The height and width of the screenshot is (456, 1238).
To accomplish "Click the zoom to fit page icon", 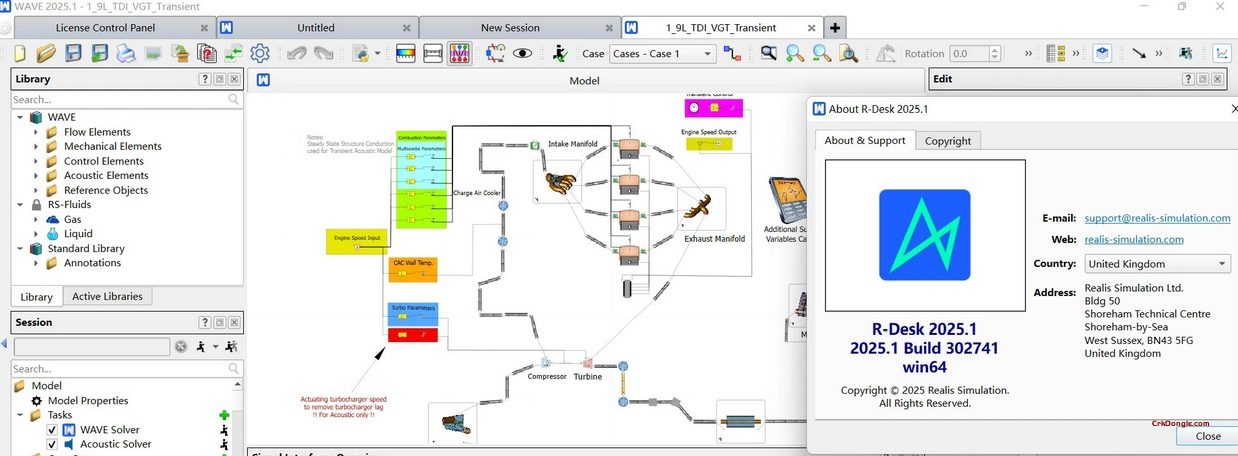I will click(848, 53).
